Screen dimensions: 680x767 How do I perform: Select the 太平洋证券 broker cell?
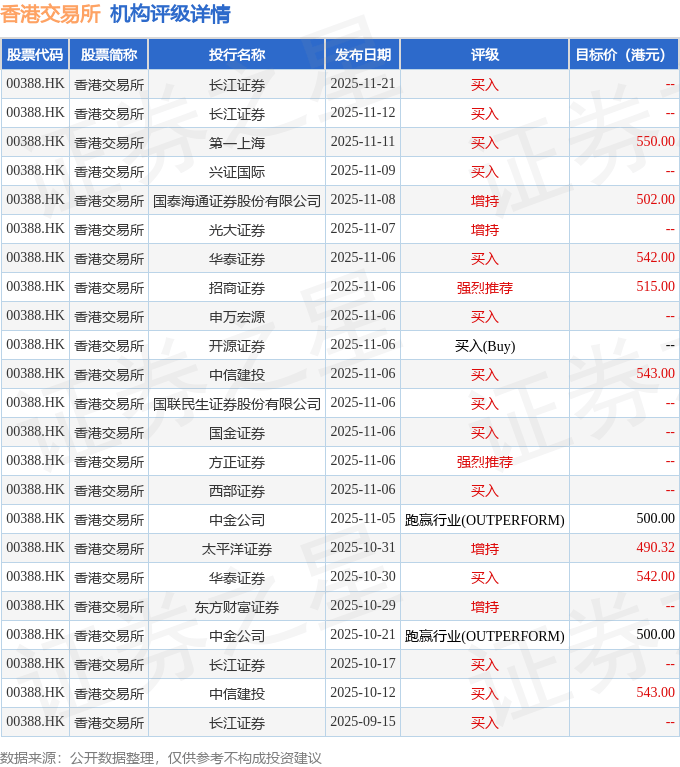pyautogui.click(x=237, y=549)
